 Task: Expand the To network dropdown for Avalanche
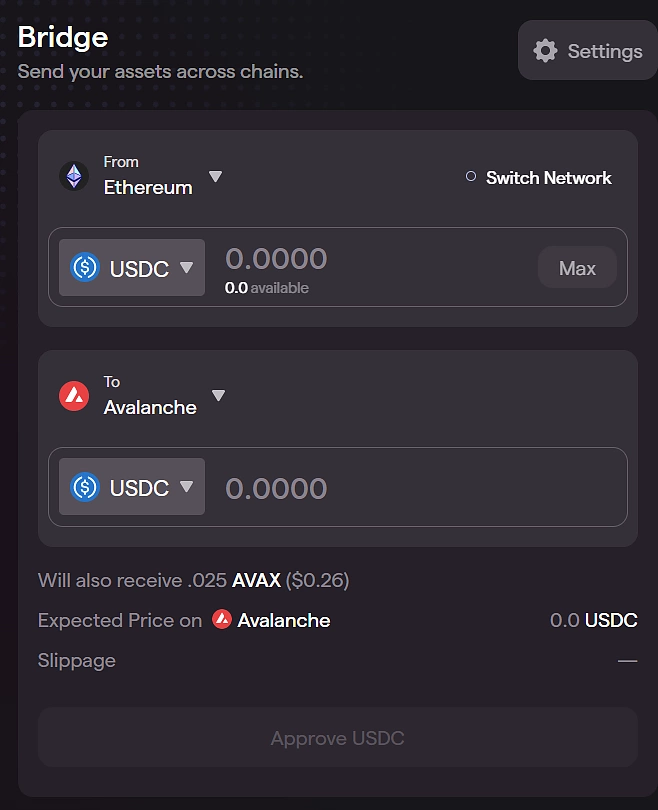pos(218,395)
